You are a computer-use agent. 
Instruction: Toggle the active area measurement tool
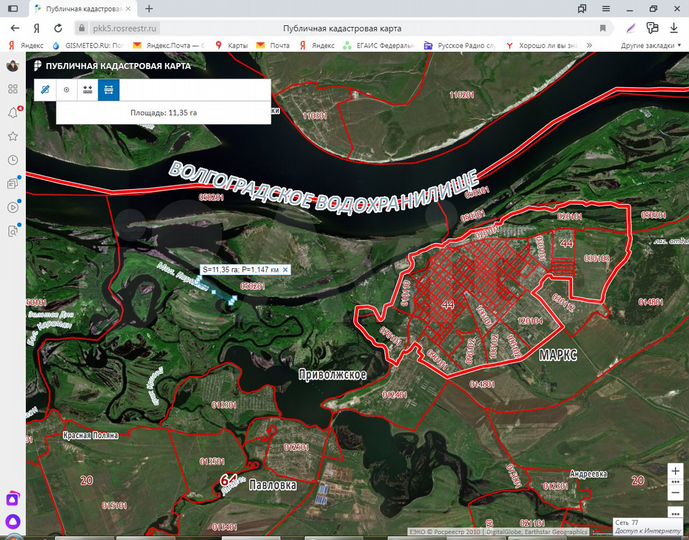point(109,90)
